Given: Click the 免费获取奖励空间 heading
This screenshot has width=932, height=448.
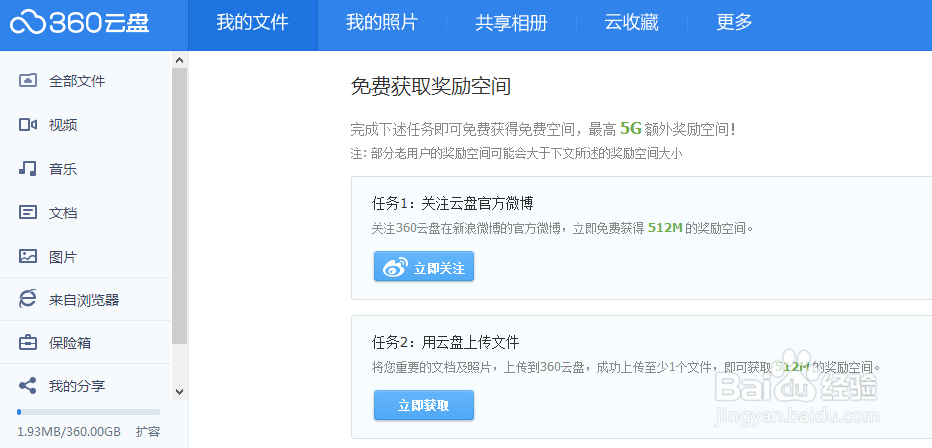Looking at the screenshot, I should (x=431, y=86).
